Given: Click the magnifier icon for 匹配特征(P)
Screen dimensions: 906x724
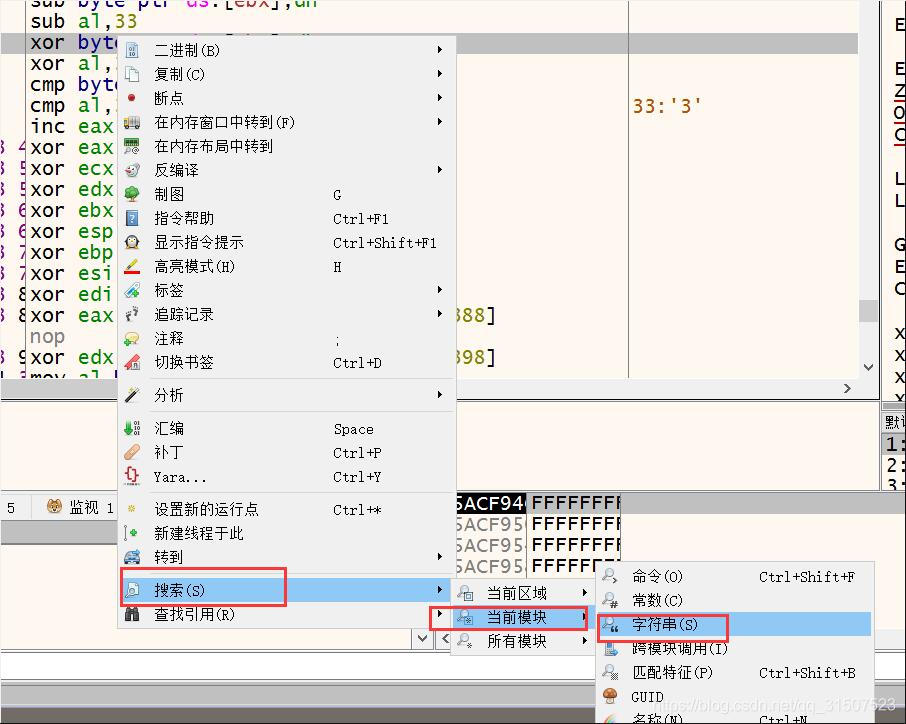Looking at the screenshot, I should 611,672.
